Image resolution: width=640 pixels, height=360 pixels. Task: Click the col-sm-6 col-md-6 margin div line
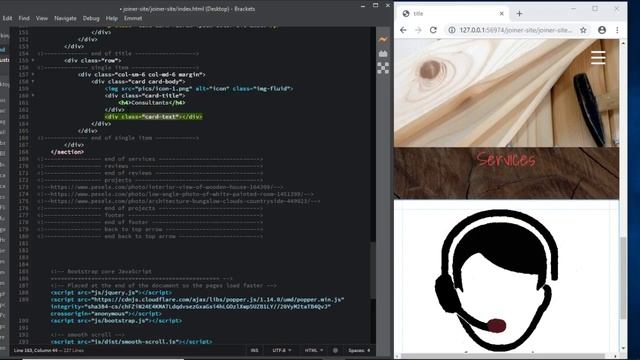coord(142,74)
